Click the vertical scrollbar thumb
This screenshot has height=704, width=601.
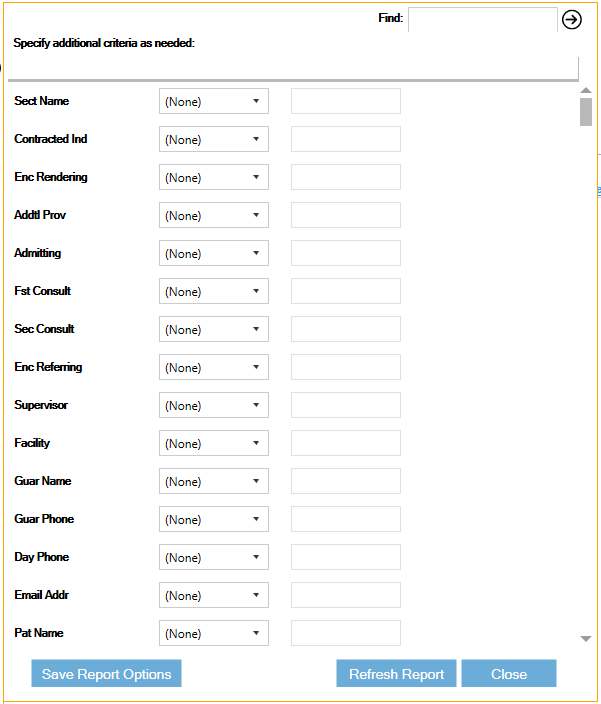pos(586,112)
